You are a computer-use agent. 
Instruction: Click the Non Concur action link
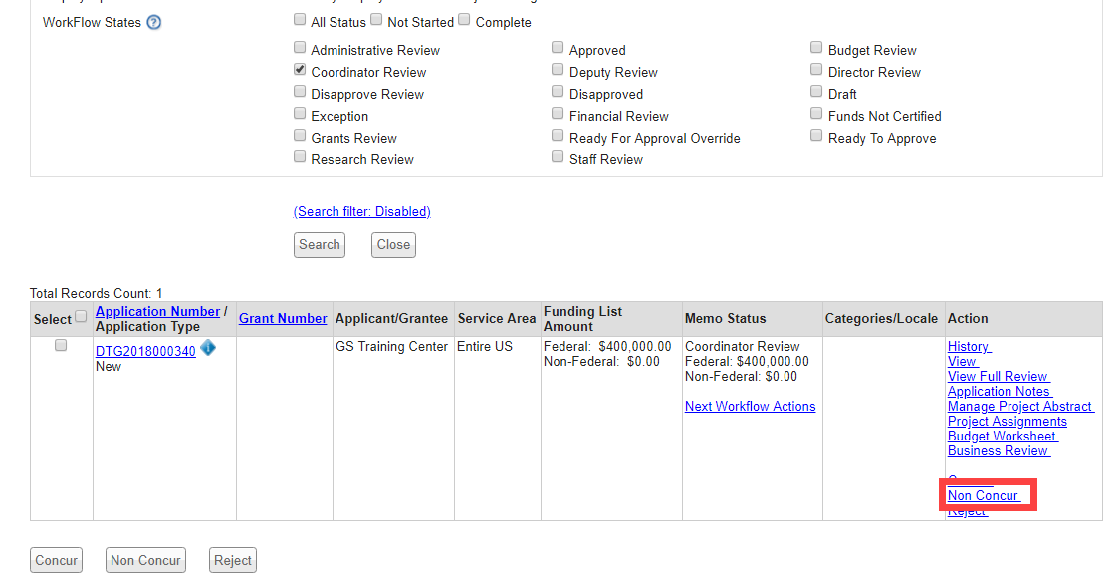pos(983,496)
